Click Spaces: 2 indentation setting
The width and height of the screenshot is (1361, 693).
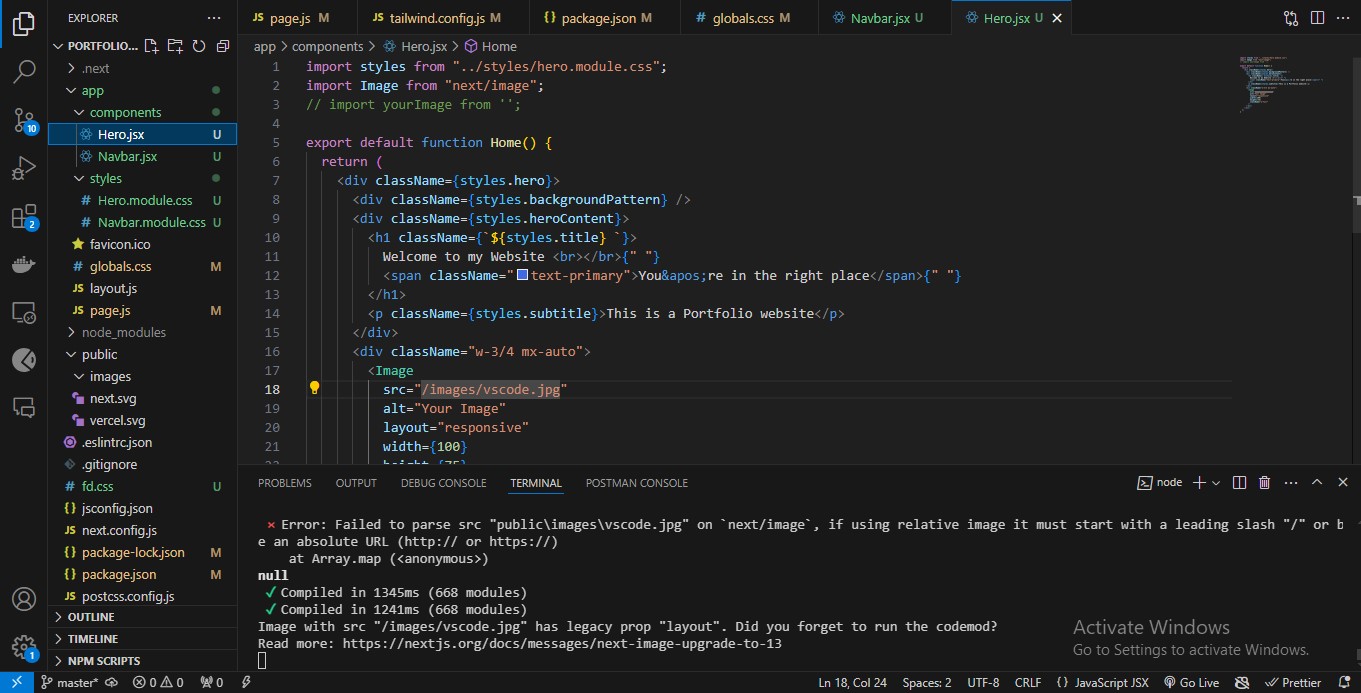927,682
